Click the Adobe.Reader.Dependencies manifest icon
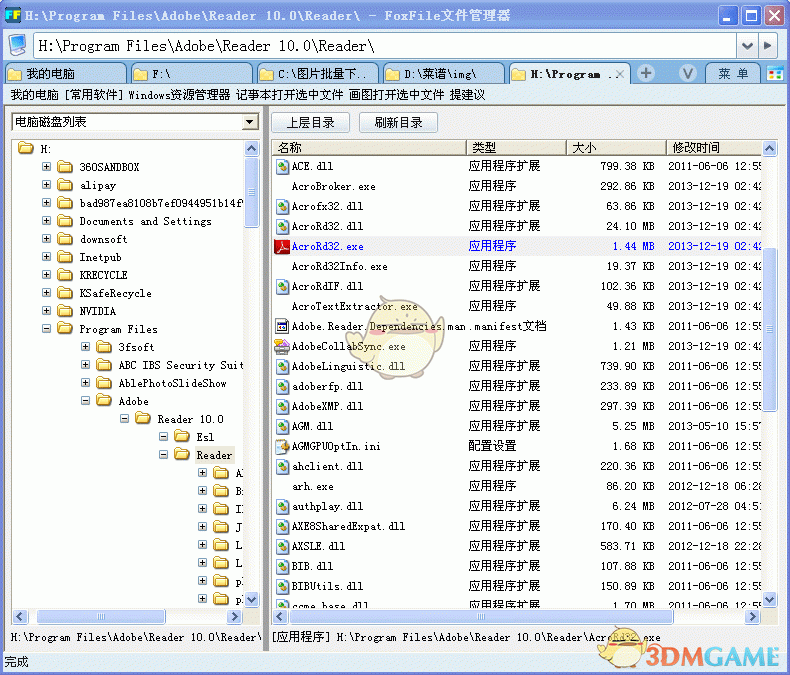The image size is (790, 675). point(282,326)
